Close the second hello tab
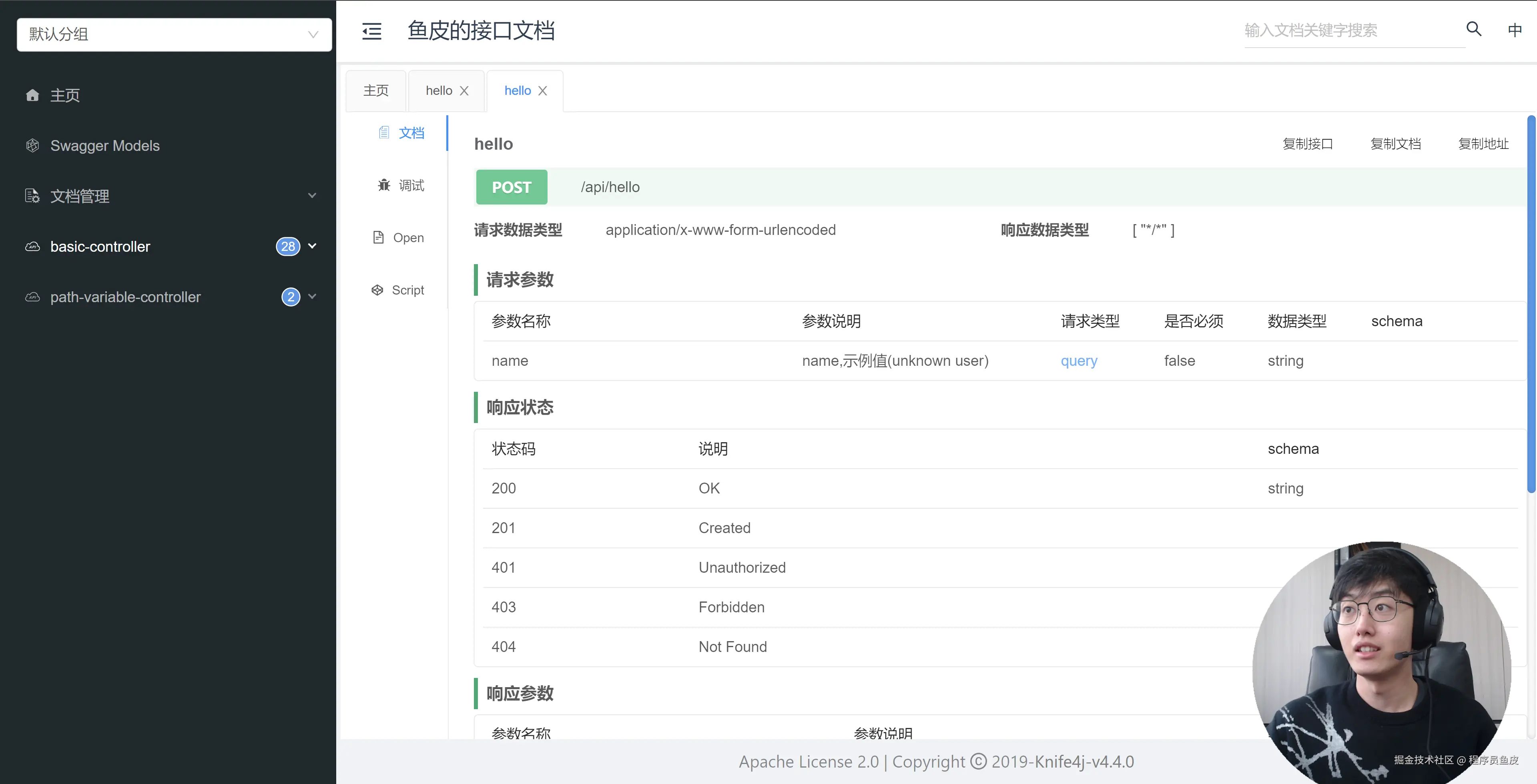The height and width of the screenshot is (784, 1537). pos(543,90)
